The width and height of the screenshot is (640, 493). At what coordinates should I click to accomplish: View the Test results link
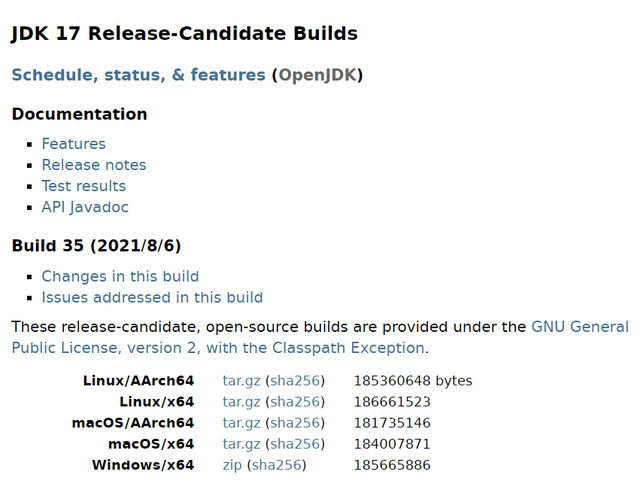(84, 186)
